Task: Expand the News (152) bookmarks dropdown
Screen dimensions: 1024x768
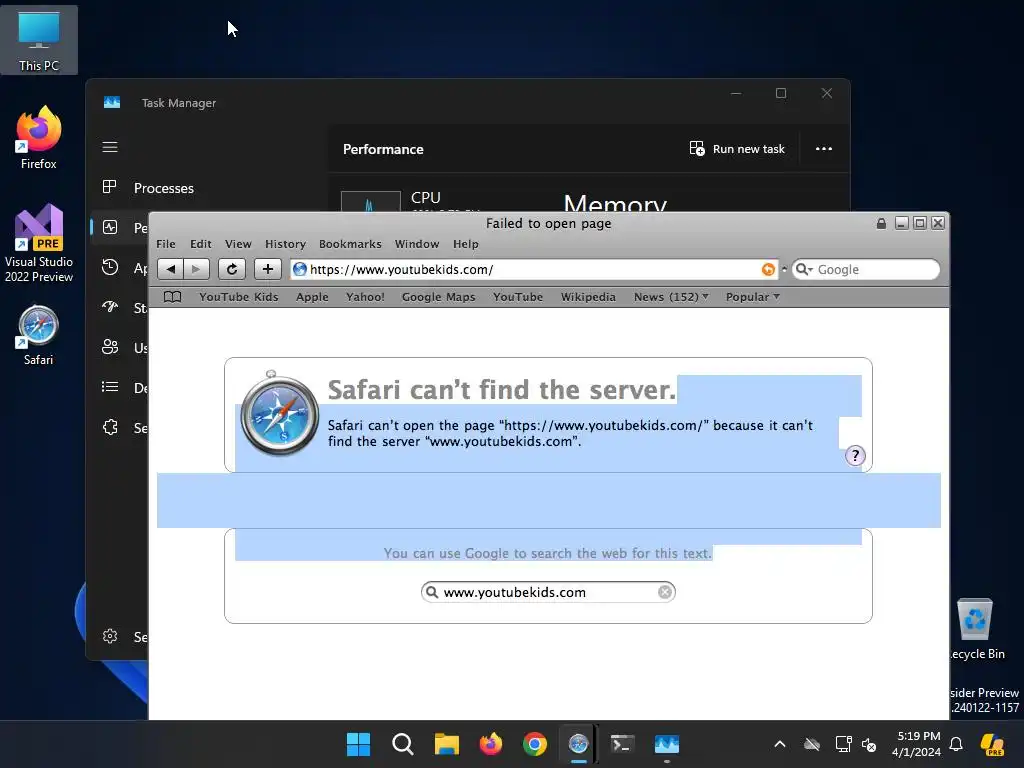Action: pos(671,296)
